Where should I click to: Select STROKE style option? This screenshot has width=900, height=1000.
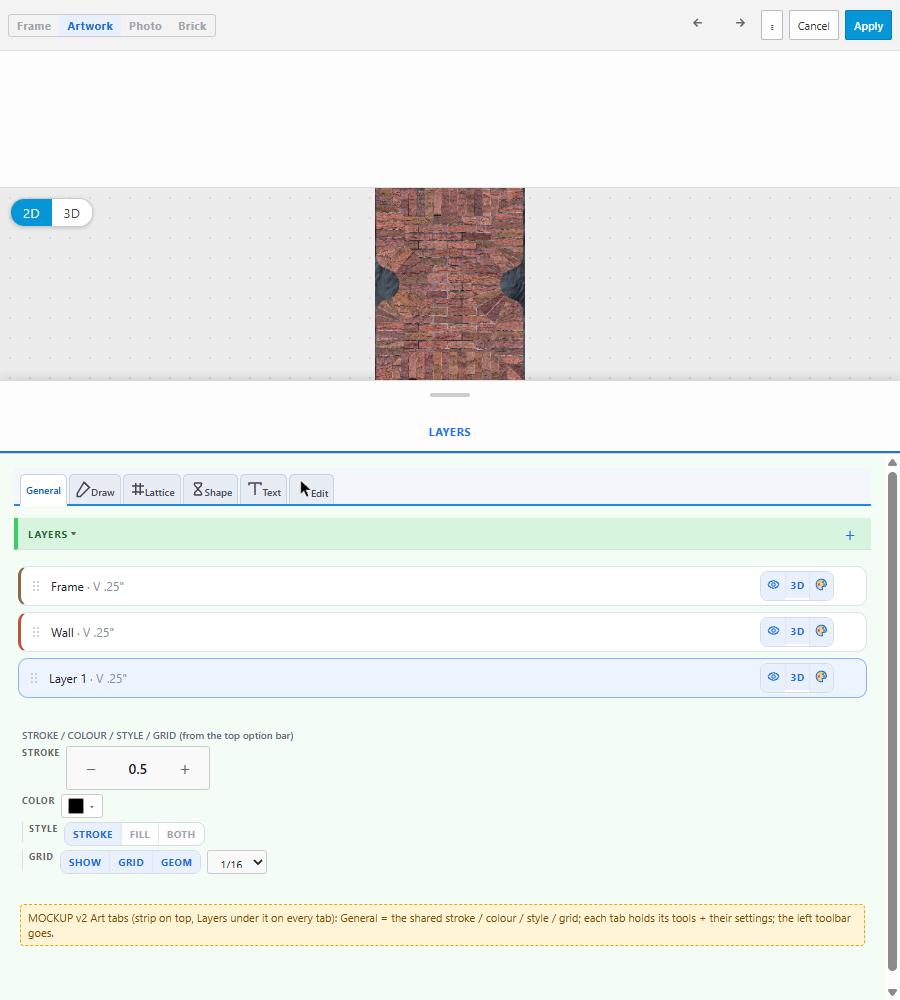point(92,834)
